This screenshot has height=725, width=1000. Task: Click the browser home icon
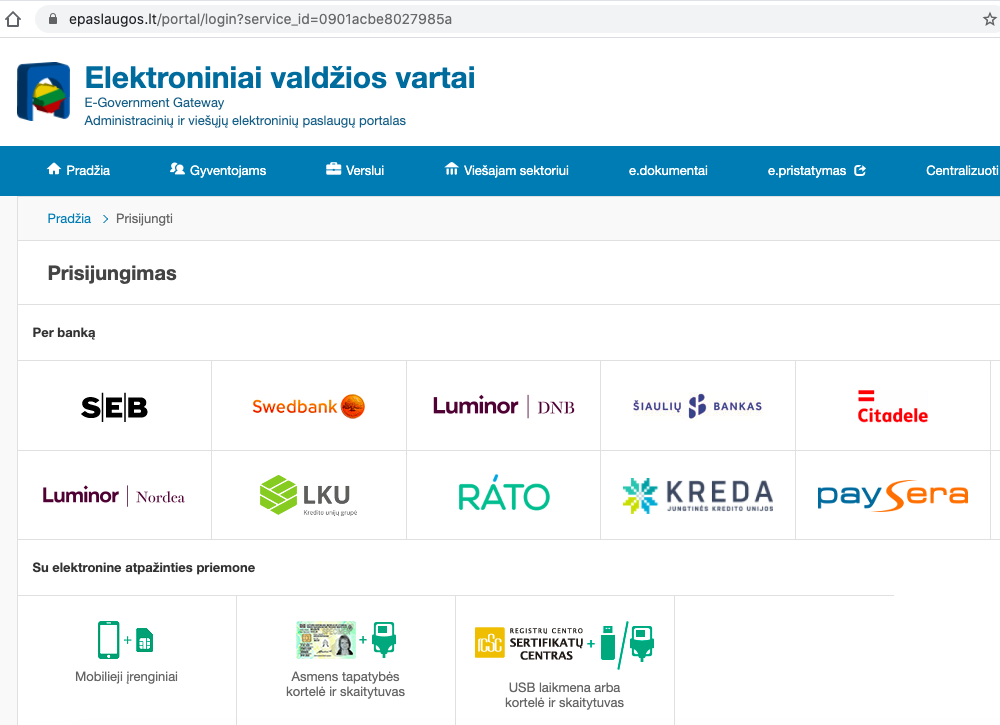point(13,19)
